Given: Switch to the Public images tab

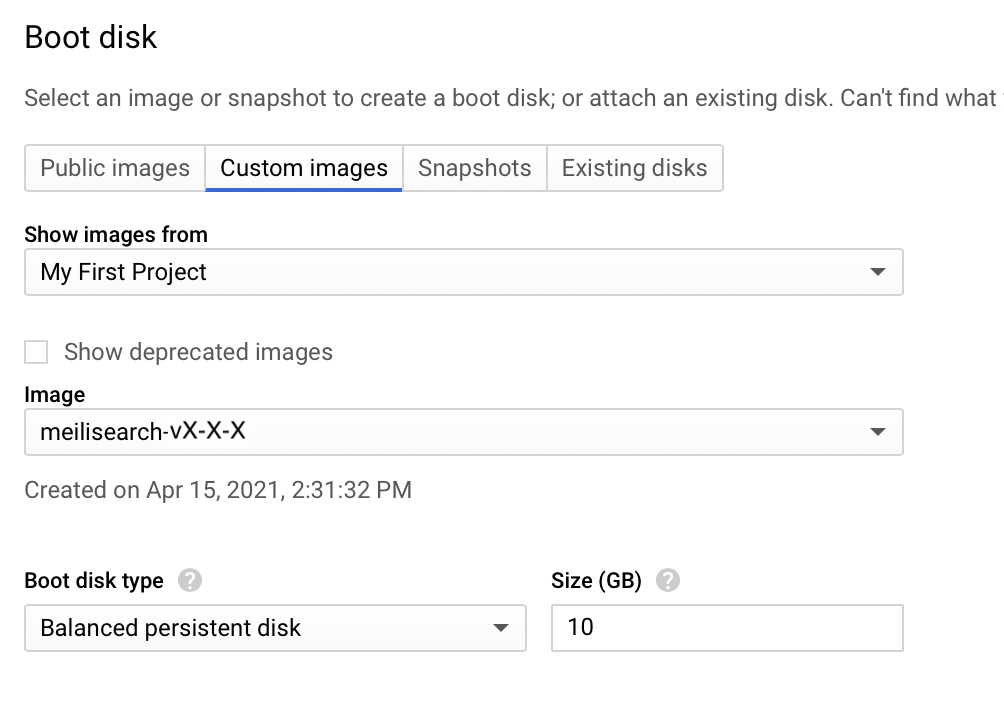Looking at the screenshot, I should [114, 168].
